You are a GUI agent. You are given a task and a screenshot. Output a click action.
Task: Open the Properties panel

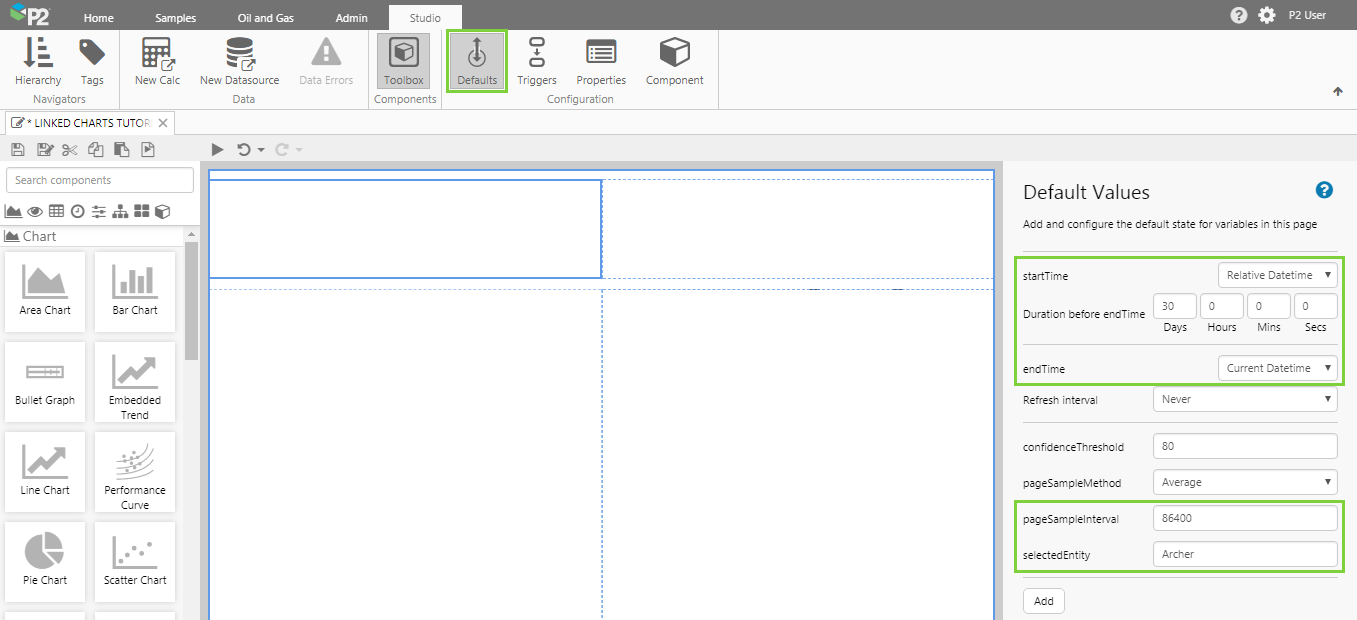(601, 61)
